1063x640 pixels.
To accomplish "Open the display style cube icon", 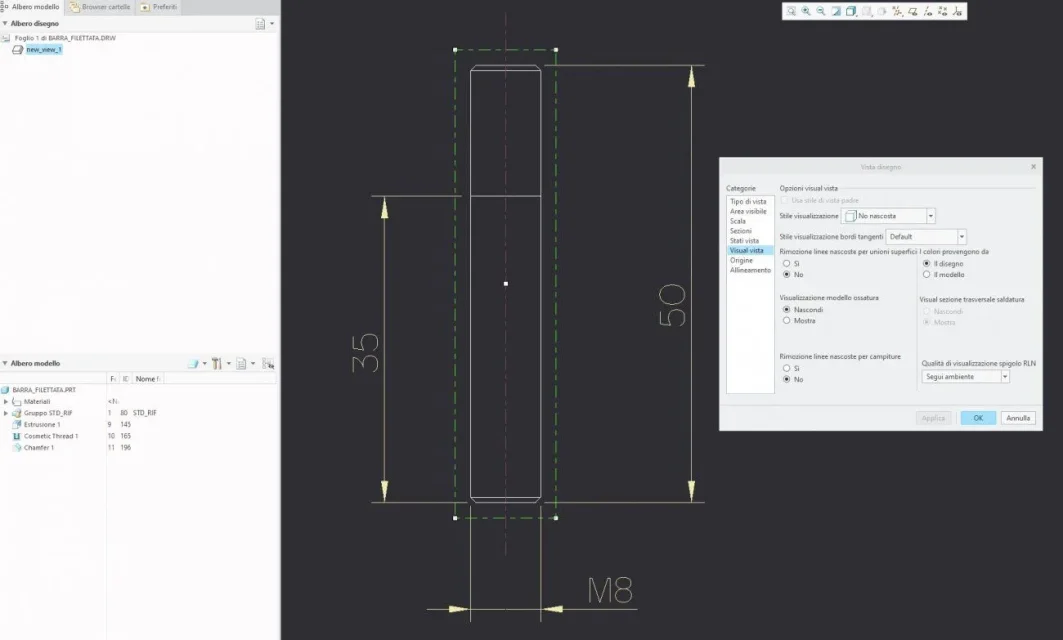I will [x=851, y=11].
